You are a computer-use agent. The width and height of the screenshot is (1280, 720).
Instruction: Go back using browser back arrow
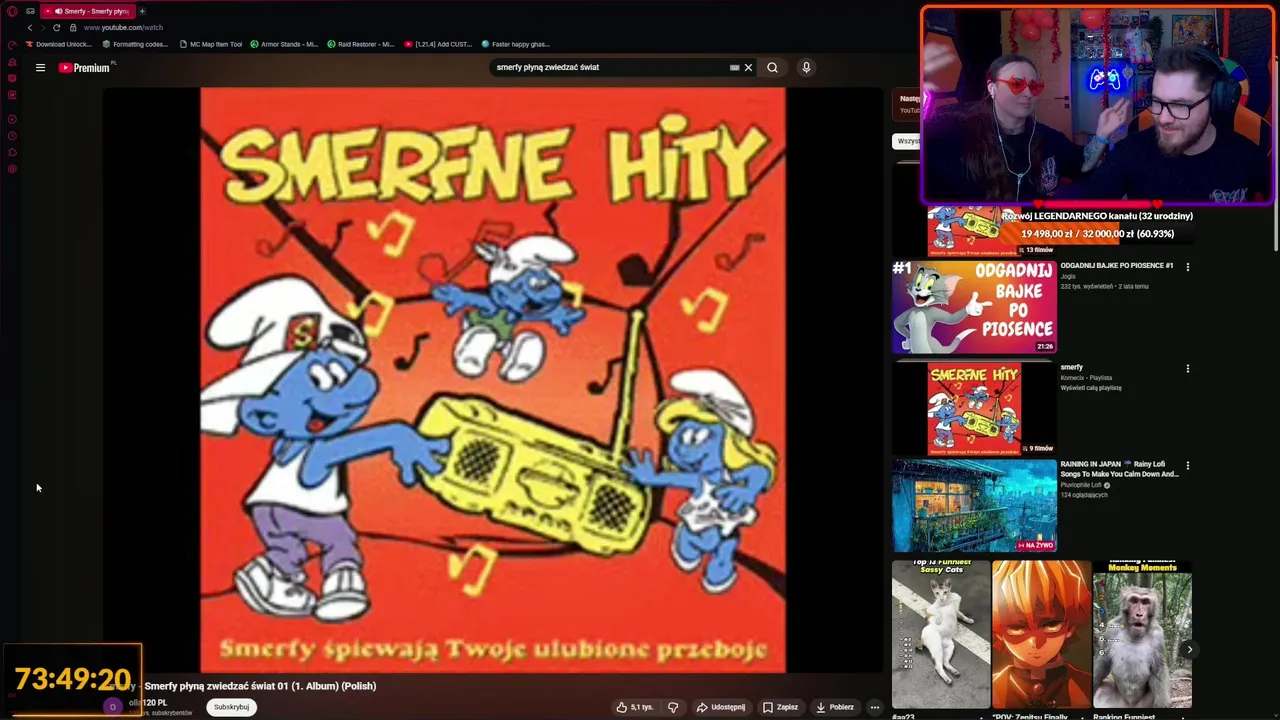point(29,28)
